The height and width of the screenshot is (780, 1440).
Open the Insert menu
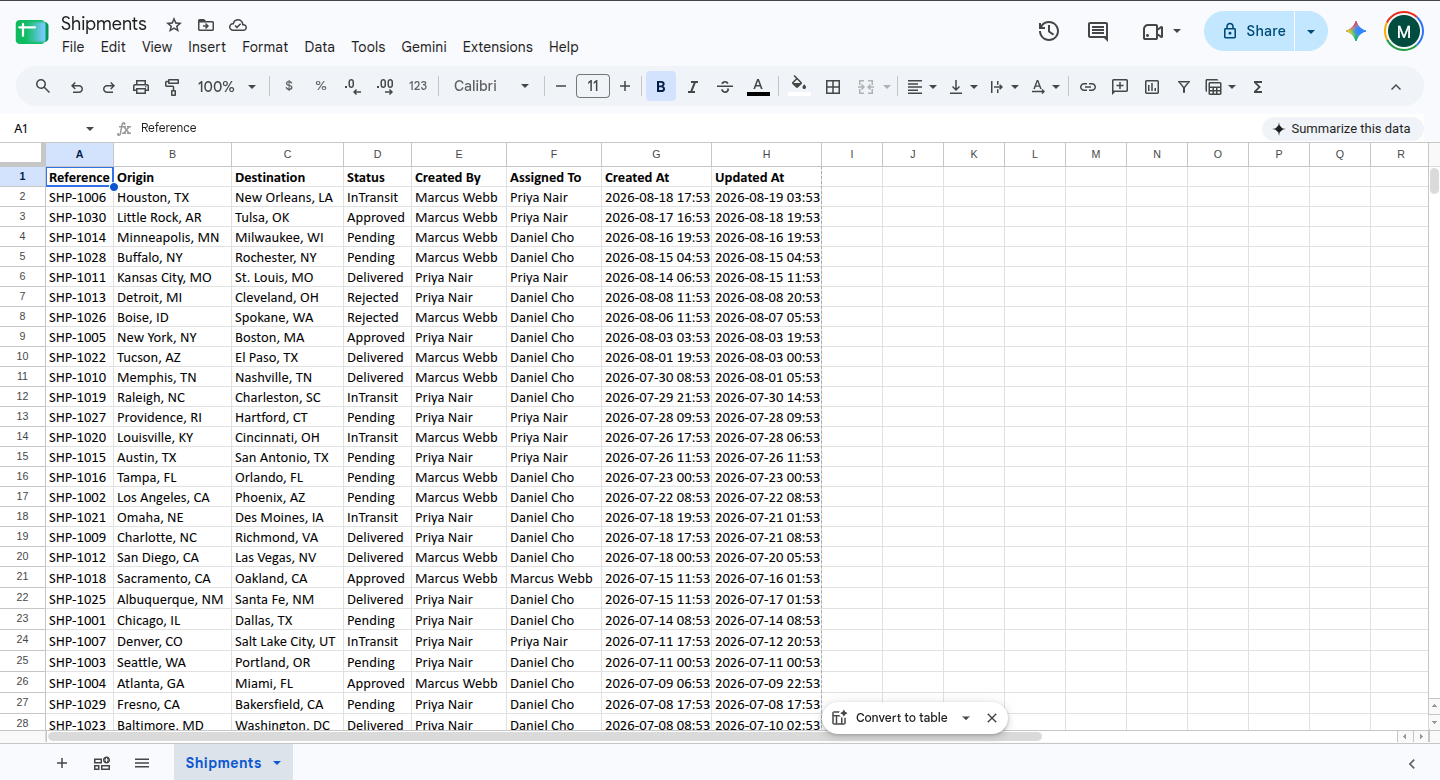click(x=207, y=47)
